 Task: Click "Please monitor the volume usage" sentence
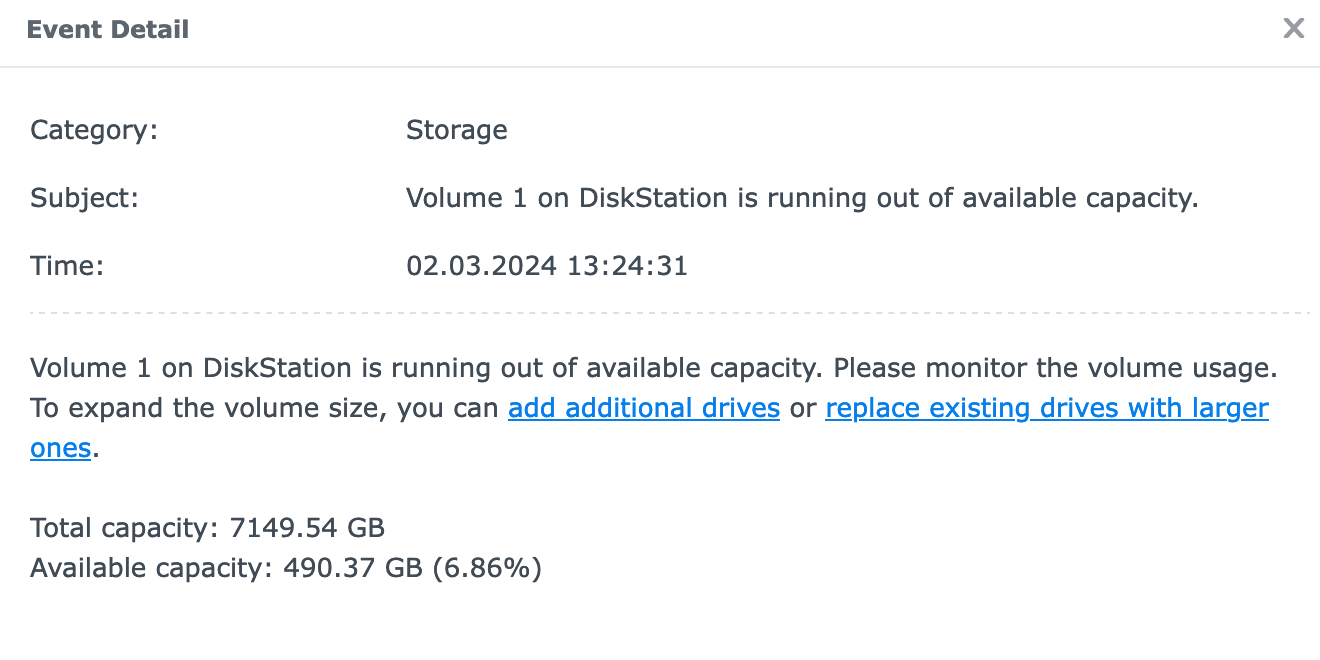point(1055,368)
